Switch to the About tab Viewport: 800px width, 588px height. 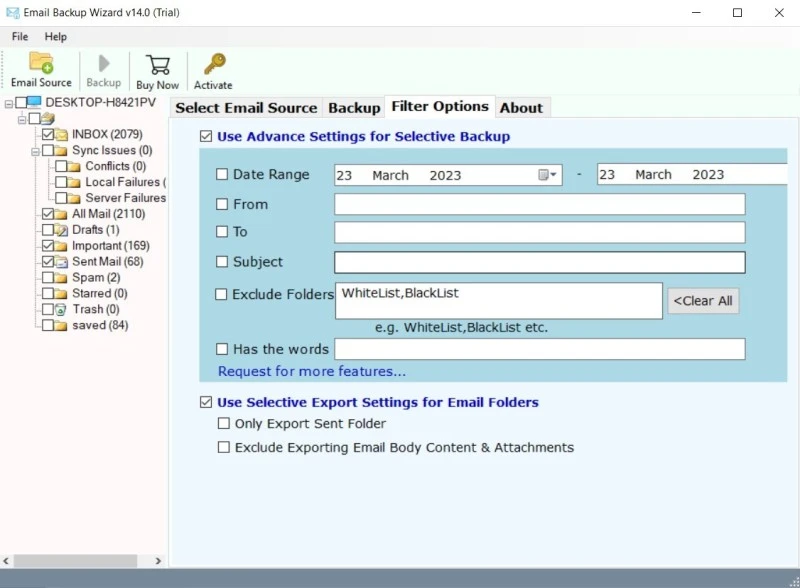(x=521, y=108)
